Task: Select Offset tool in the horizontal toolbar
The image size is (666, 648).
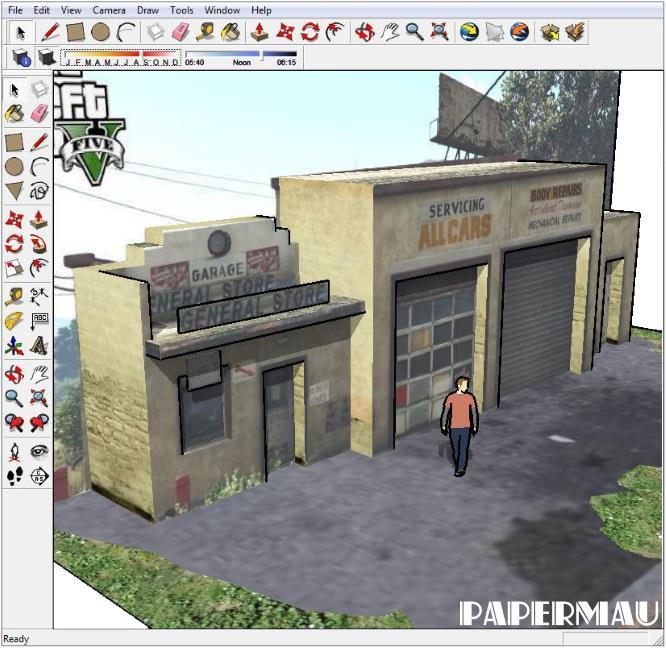Action: 335,32
